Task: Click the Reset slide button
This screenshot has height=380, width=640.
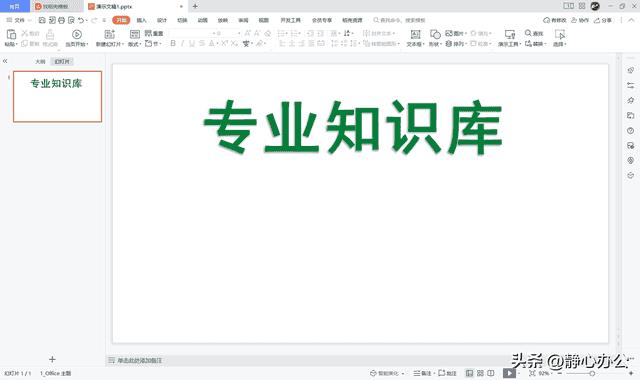Action: pos(154,33)
